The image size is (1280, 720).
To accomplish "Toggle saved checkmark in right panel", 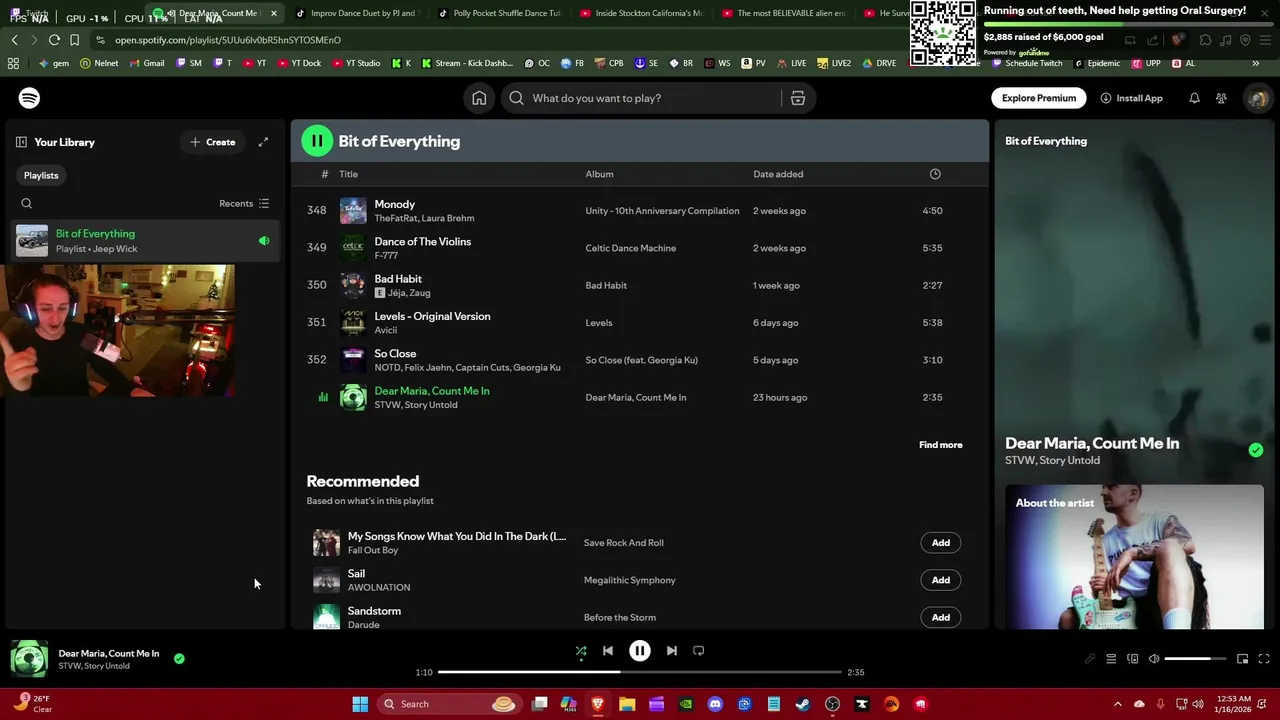I will [x=1256, y=450].
